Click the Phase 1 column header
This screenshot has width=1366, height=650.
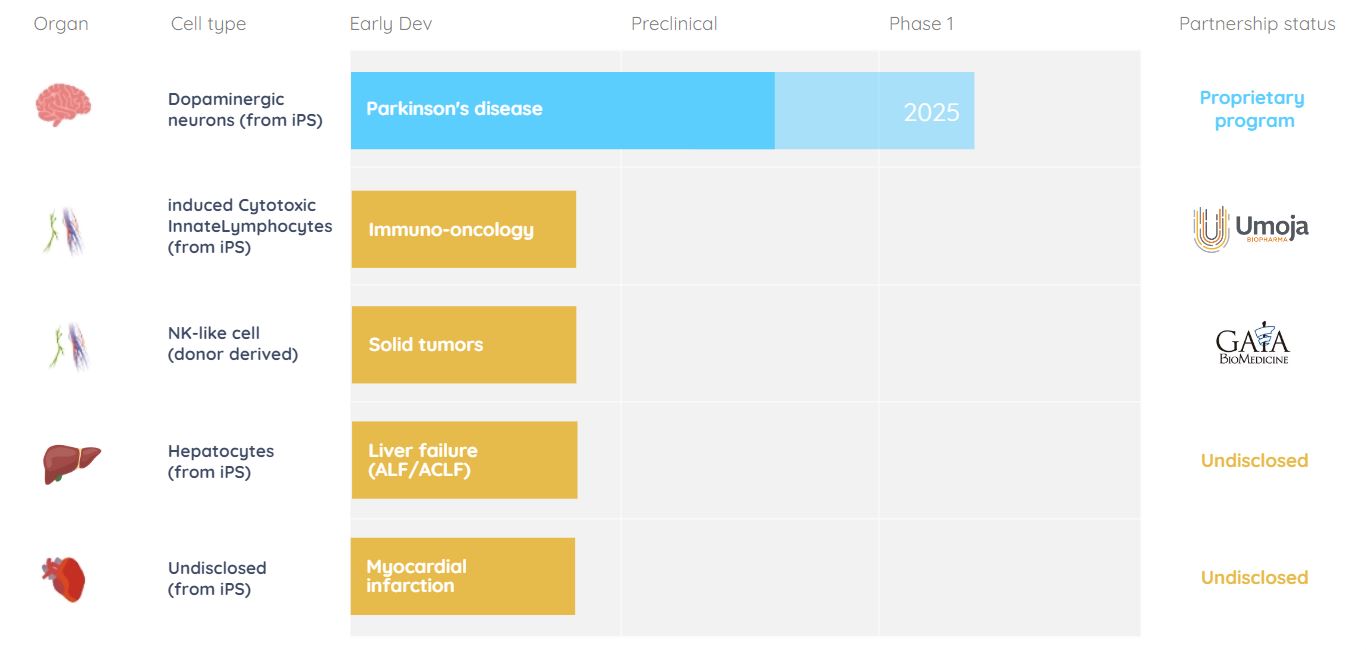coord(921,24)
